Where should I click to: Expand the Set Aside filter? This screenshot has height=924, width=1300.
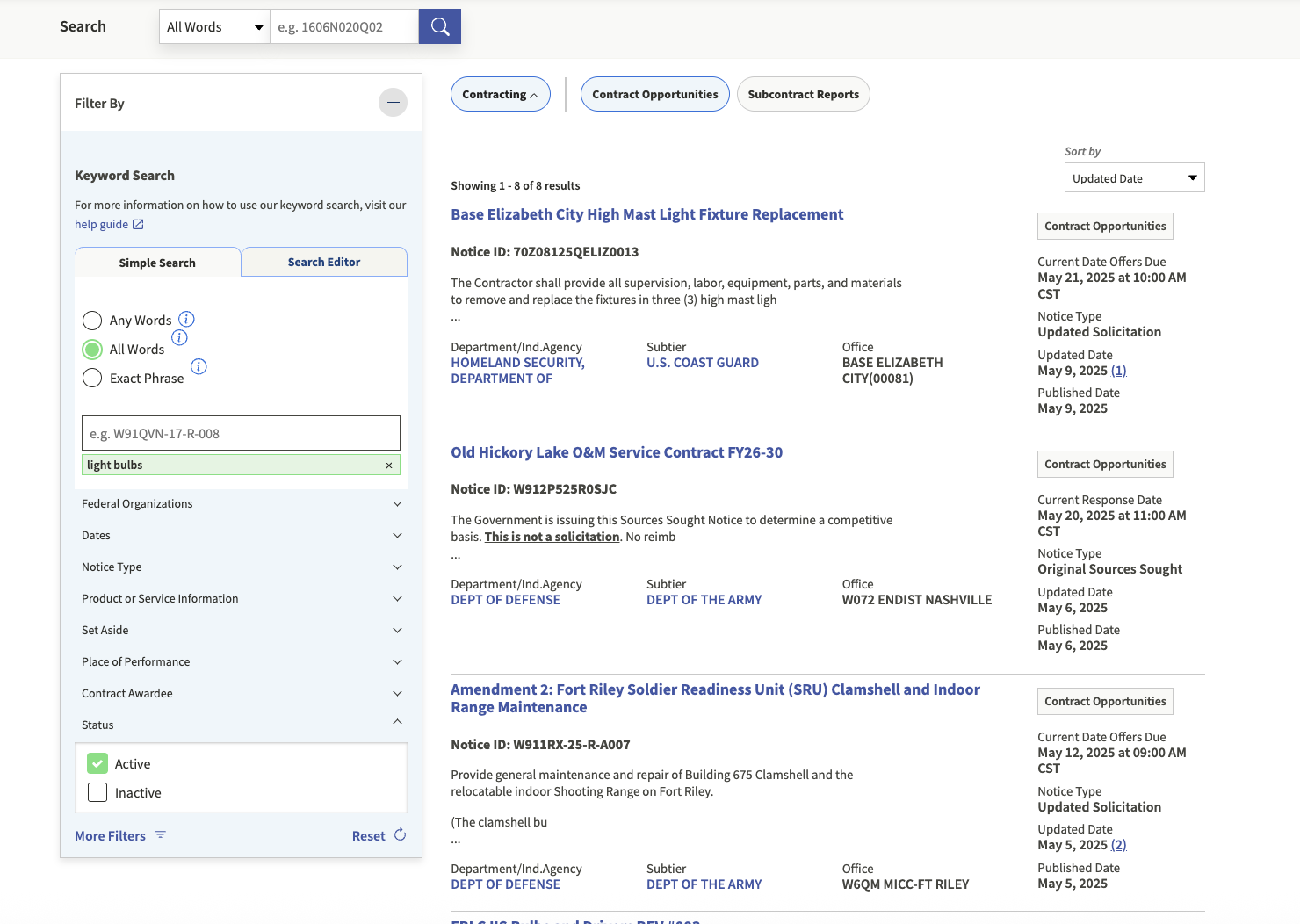pos(241,631)
